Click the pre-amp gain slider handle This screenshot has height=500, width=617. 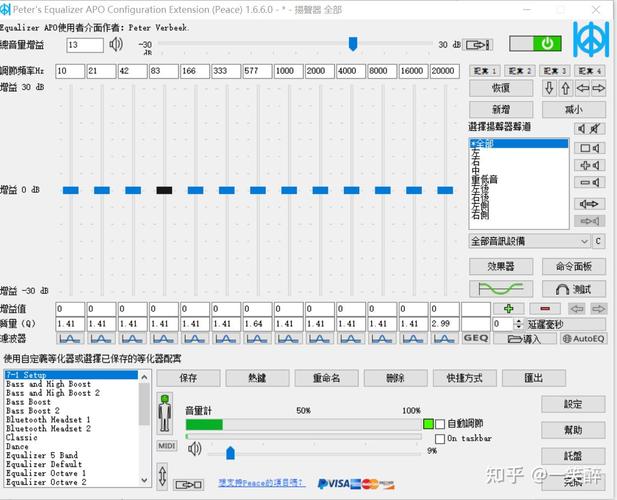tap(353, 44)
